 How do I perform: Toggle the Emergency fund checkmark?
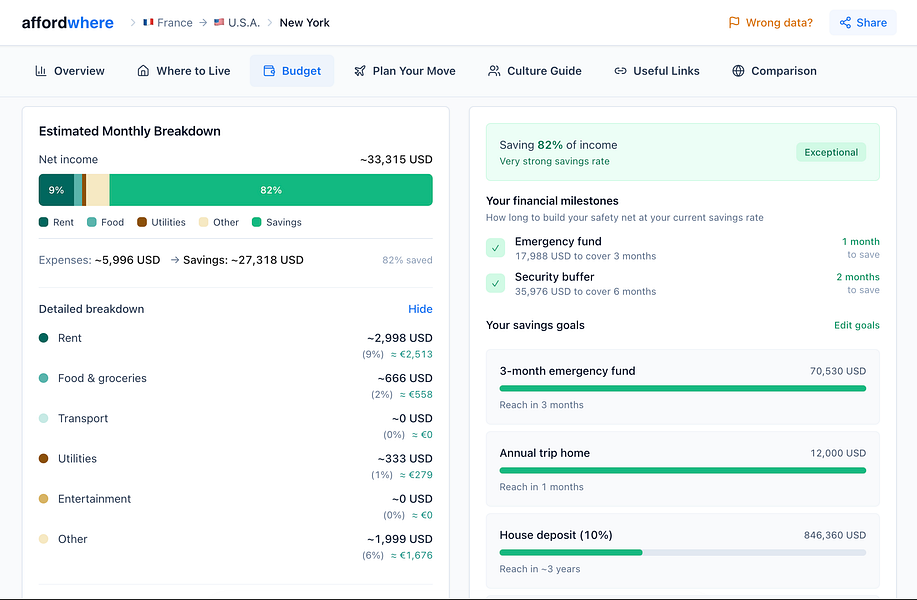click(x=495, y=248)
